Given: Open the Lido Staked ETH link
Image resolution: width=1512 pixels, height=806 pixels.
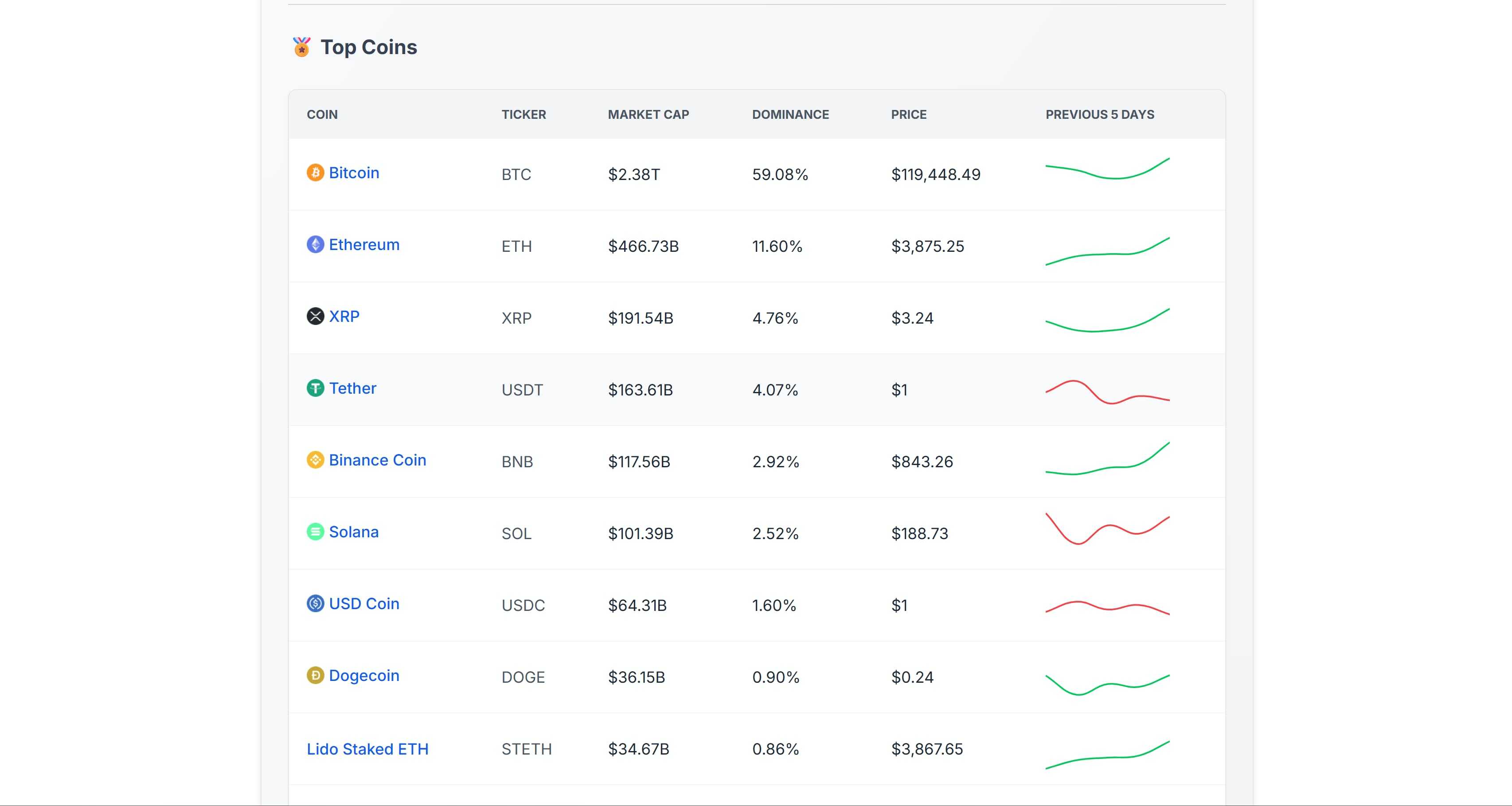Looking at the screenshot, I should click(367, 749).
